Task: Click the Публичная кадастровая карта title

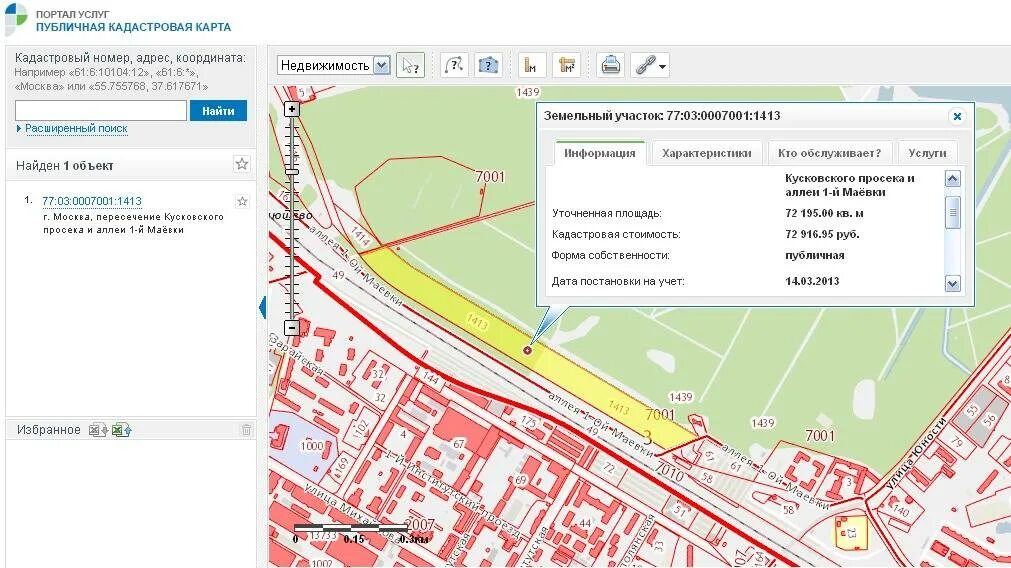Action: pos(133,27)
